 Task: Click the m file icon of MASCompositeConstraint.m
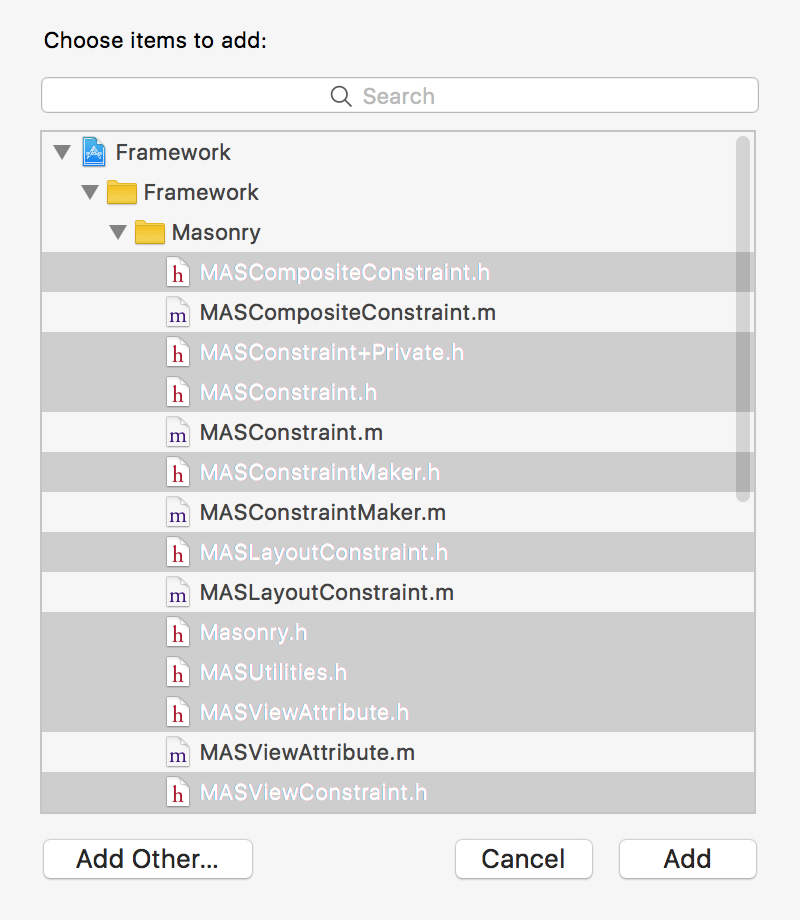[177, 312]
